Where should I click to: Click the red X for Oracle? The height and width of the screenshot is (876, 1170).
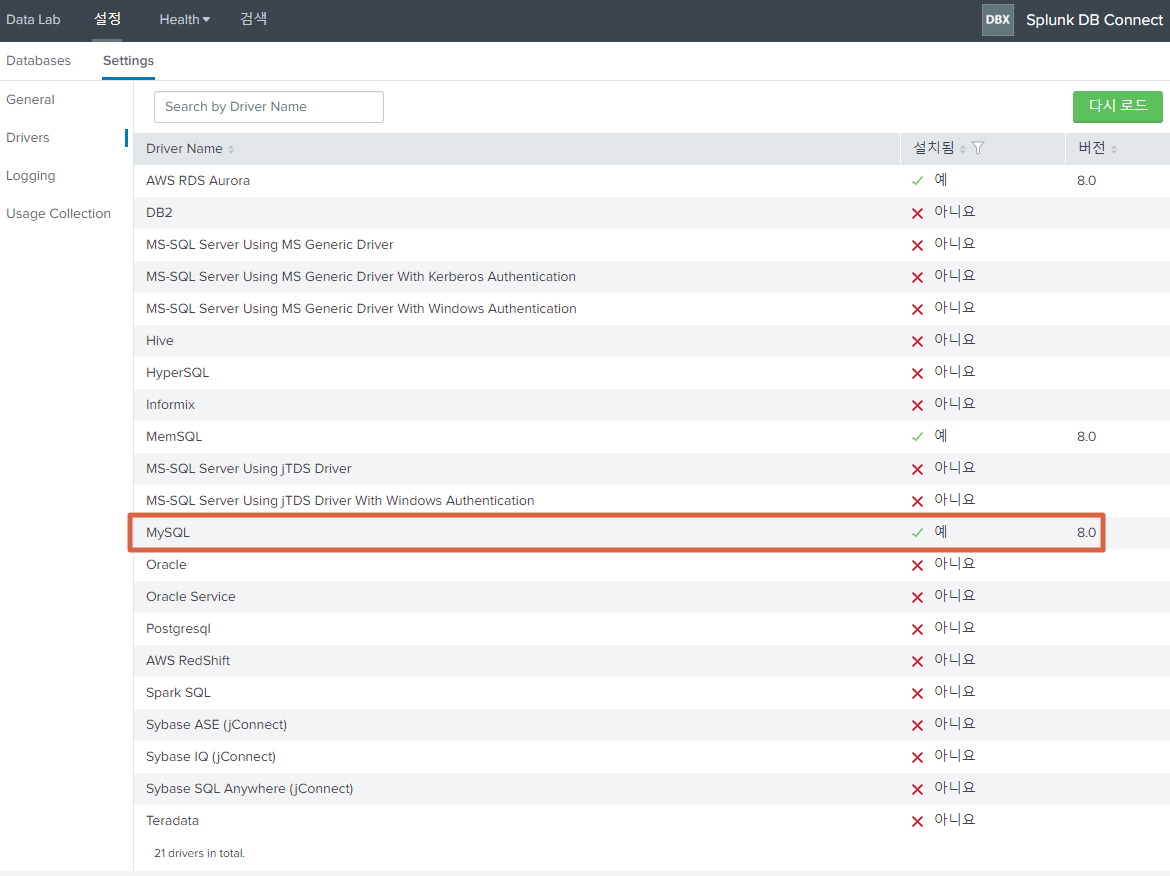point(918,566)
